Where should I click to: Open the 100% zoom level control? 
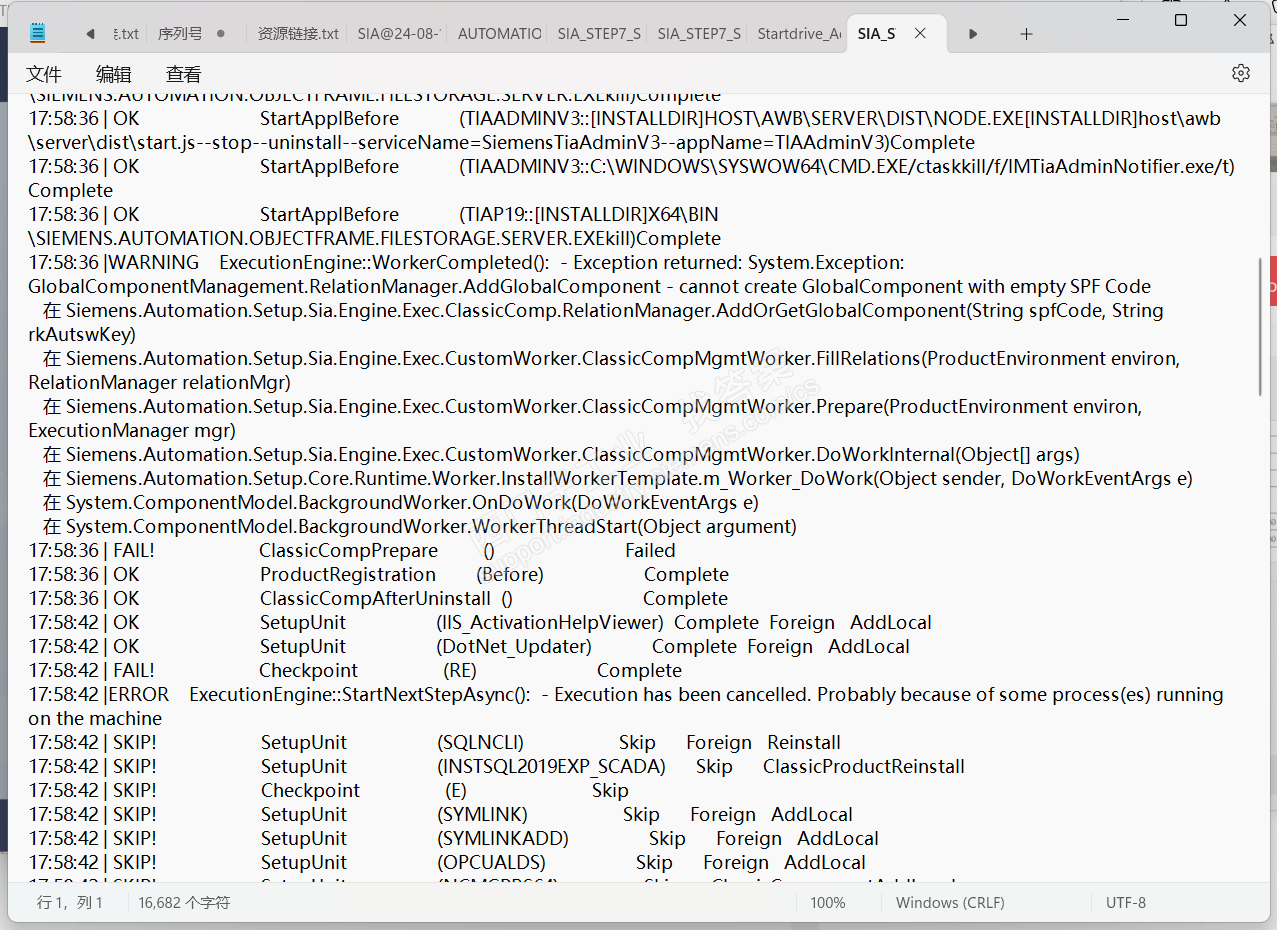[828, 903]
